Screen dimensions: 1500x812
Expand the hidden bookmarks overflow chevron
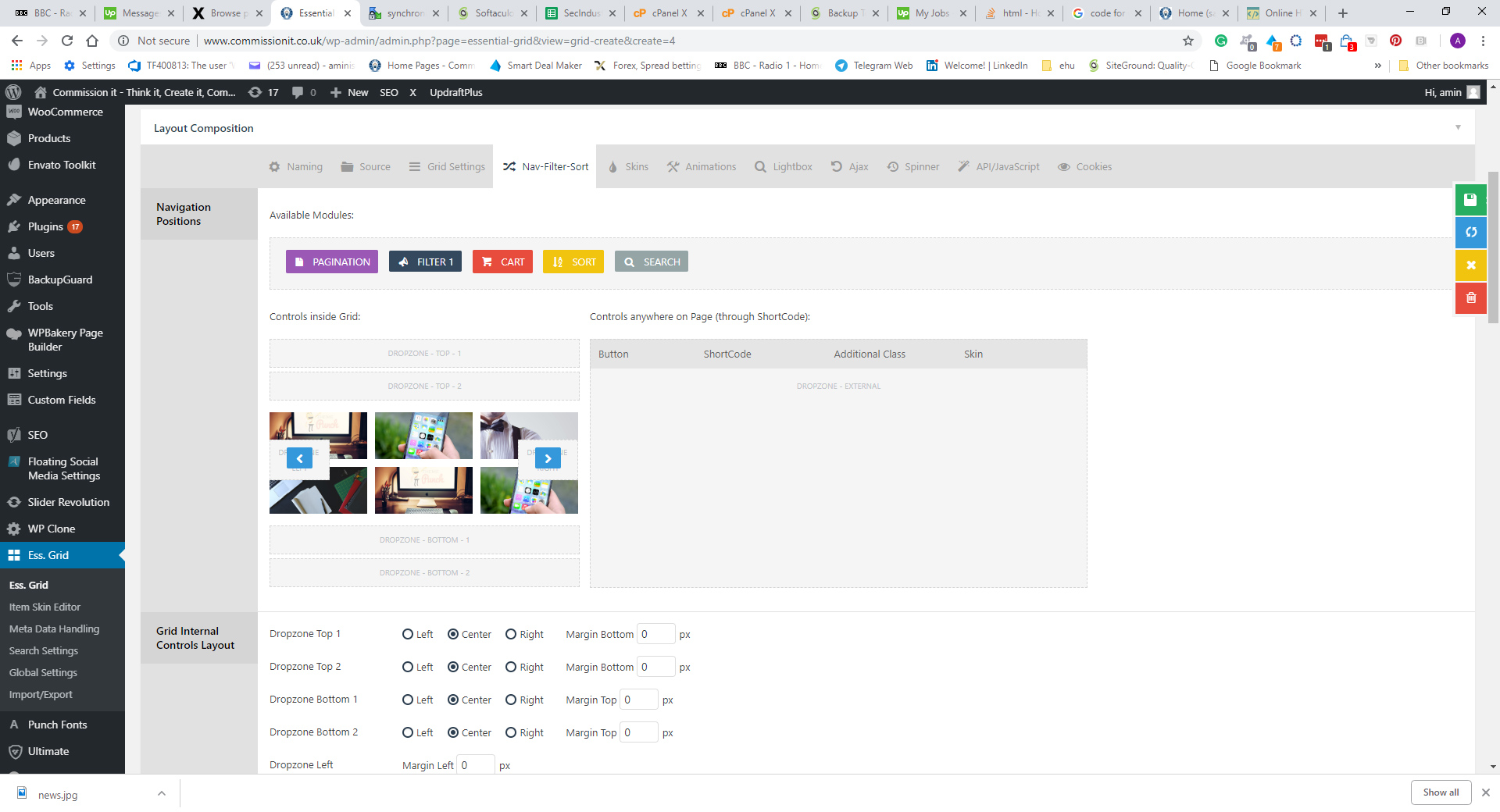pos(1377,66)
